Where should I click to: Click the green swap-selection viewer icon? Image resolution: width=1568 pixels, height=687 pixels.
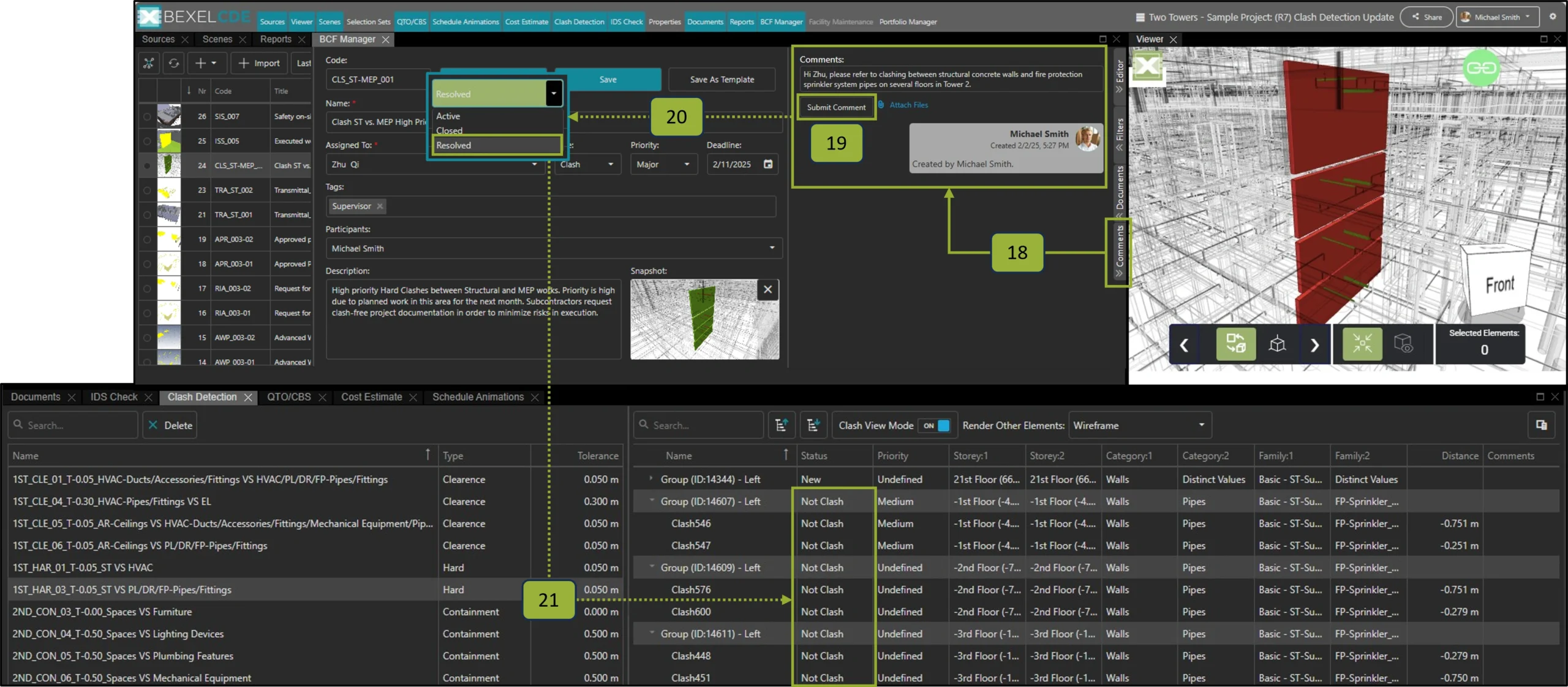point(1235,344)
